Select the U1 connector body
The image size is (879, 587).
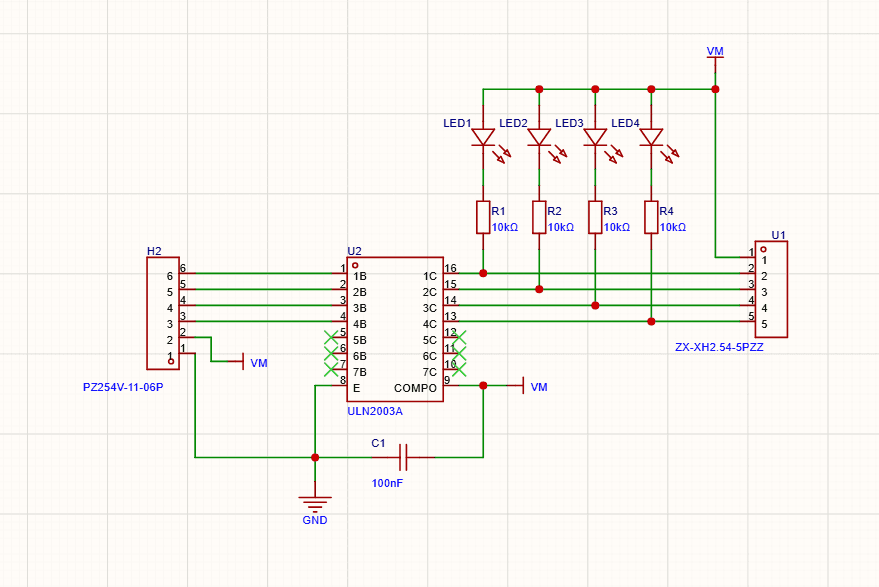[771, 289]
